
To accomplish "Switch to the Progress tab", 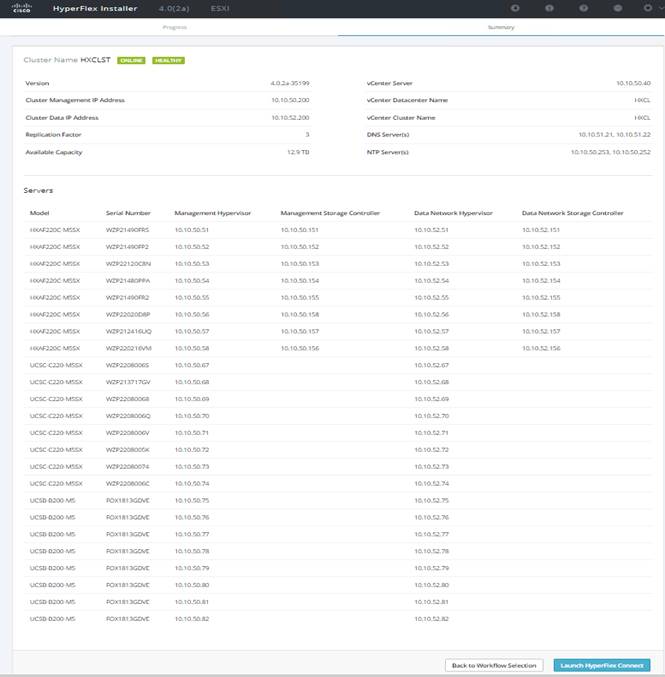I will pyautogui.click(x=175, y=27).
